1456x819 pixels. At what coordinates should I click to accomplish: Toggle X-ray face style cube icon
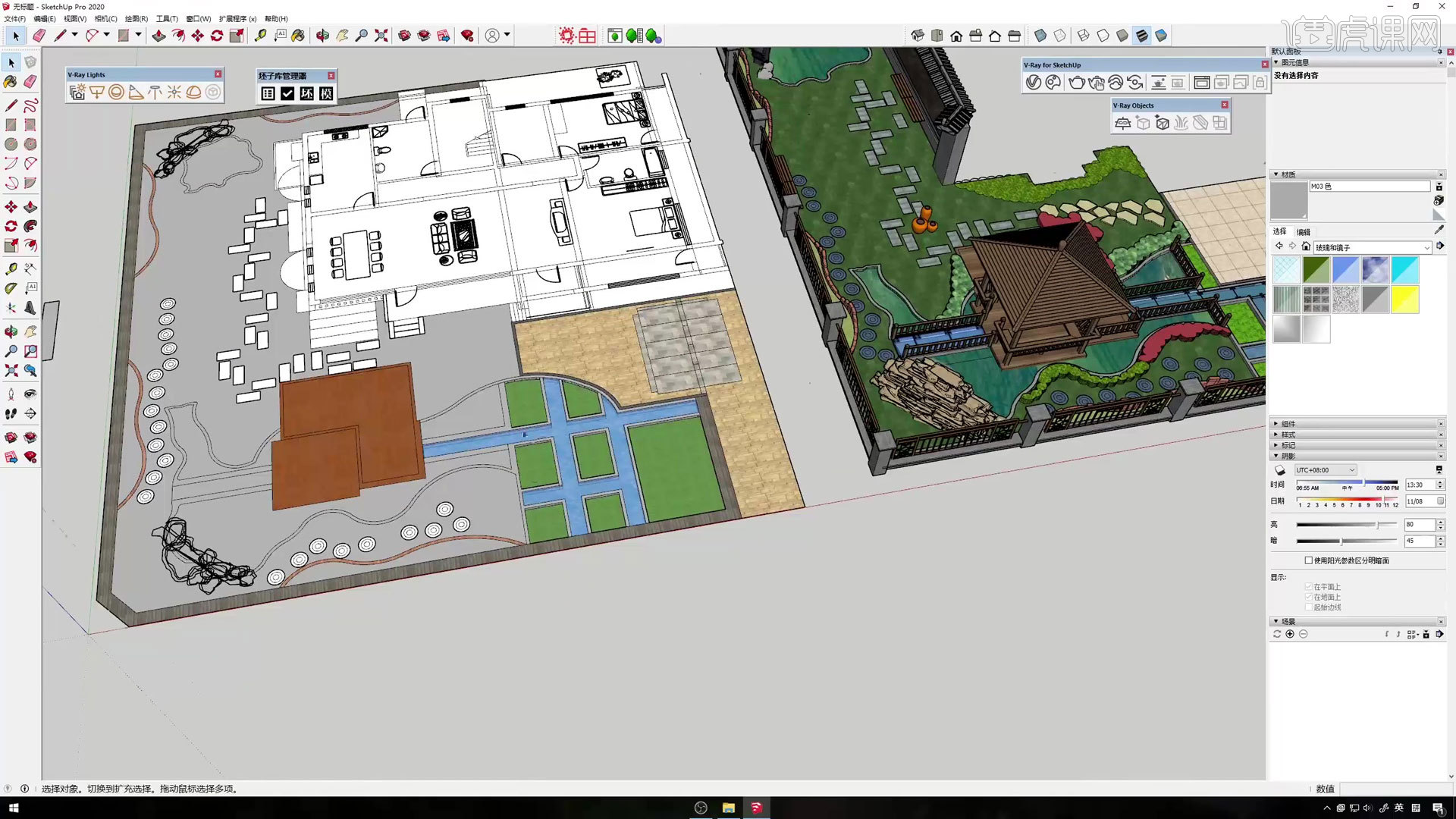pos(1040,36)
